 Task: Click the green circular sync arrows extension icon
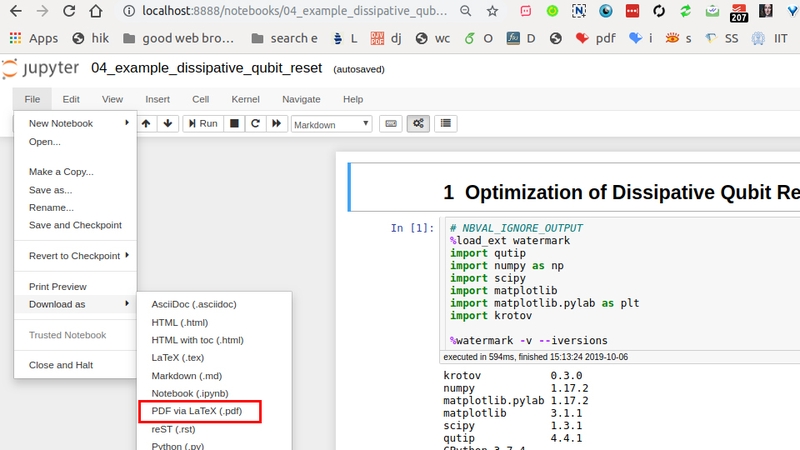click(685, 11)
